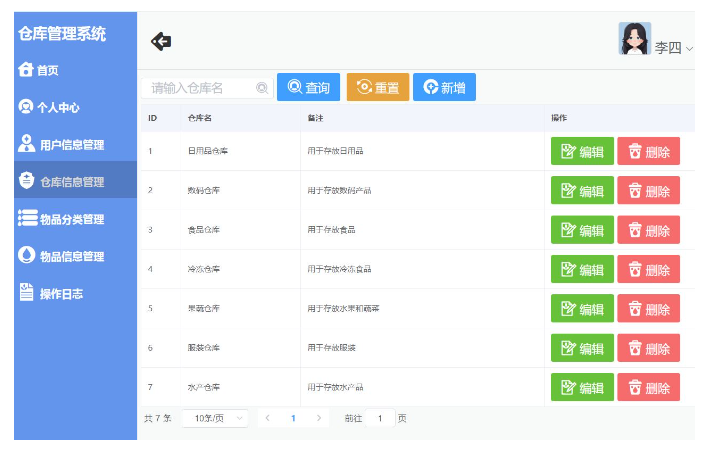Delete the 食品仓库 row
The height and width of the screenshot is (450, 720).
(x=648, y=230)
